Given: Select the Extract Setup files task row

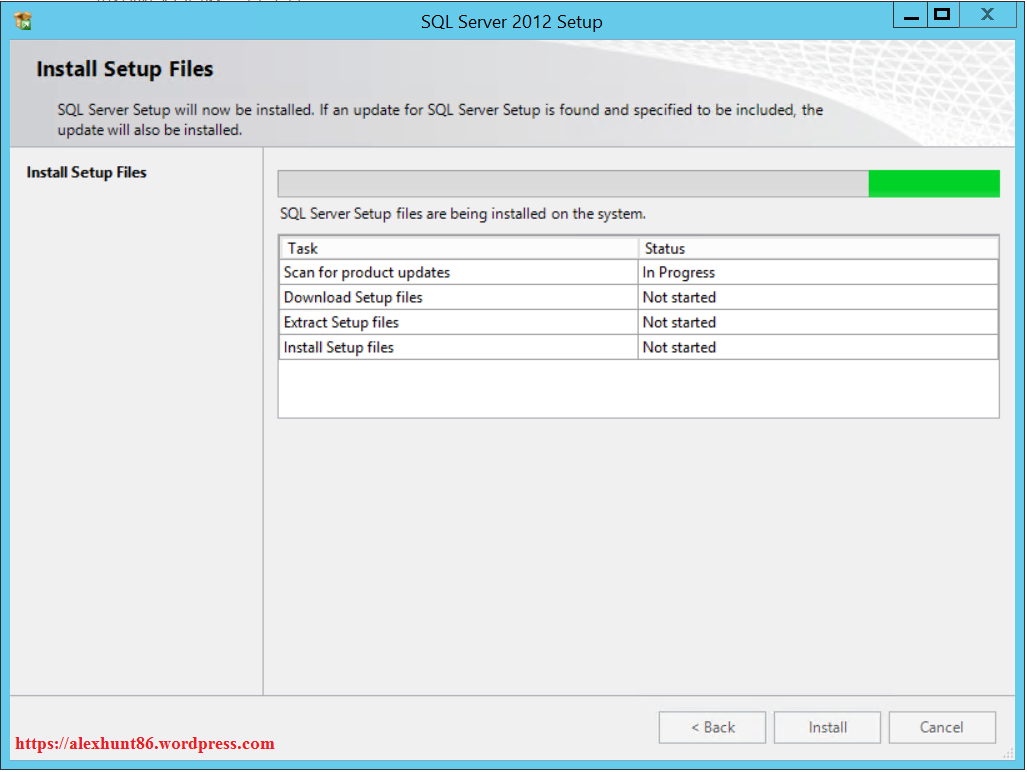Looking at the screenshot, I should [341, 322].
